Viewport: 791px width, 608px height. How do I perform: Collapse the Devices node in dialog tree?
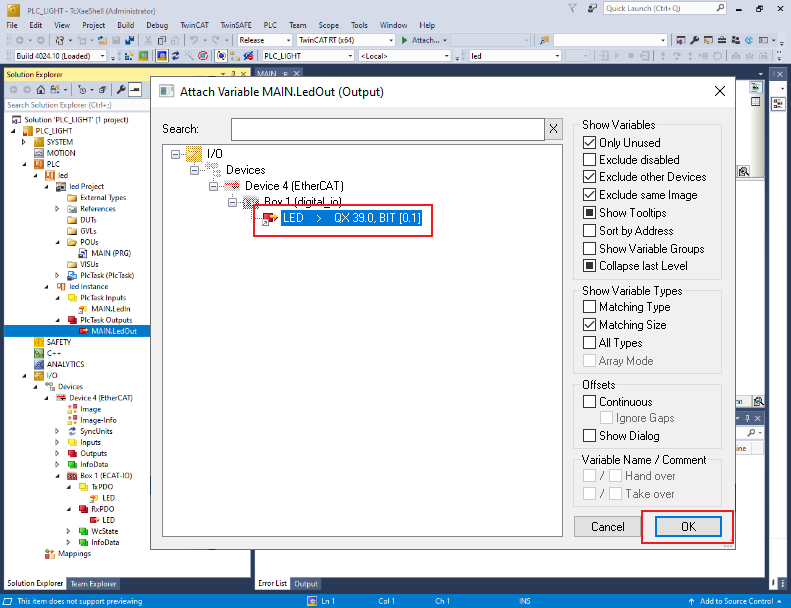point(194,170)
